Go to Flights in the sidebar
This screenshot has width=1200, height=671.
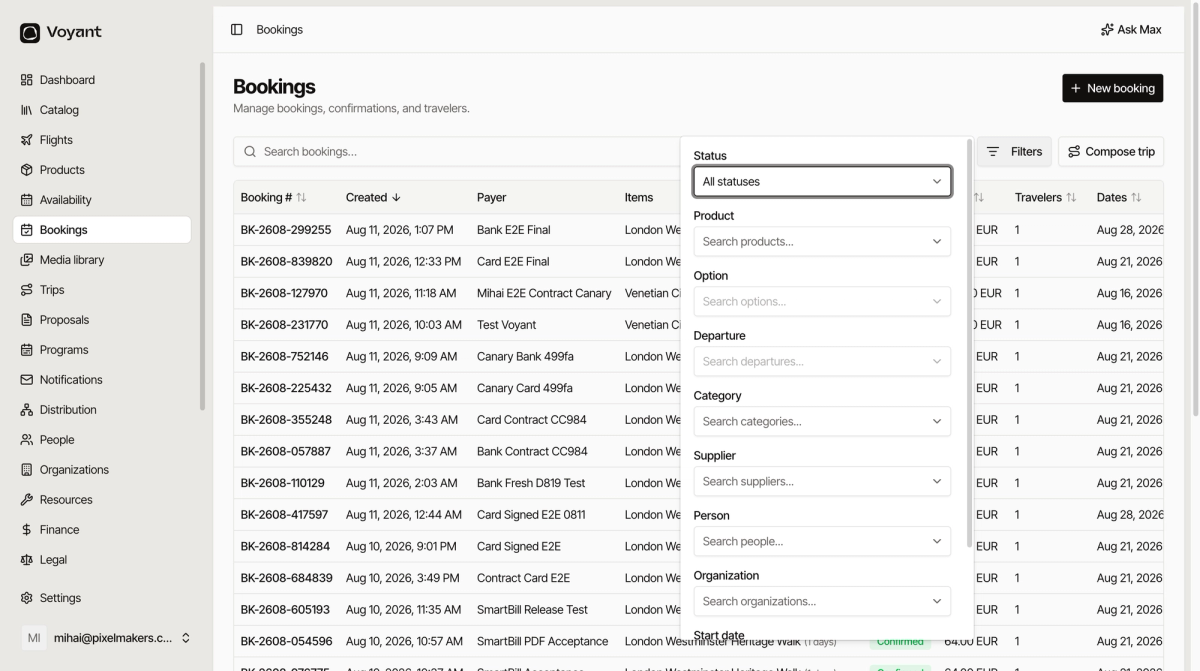102,140
